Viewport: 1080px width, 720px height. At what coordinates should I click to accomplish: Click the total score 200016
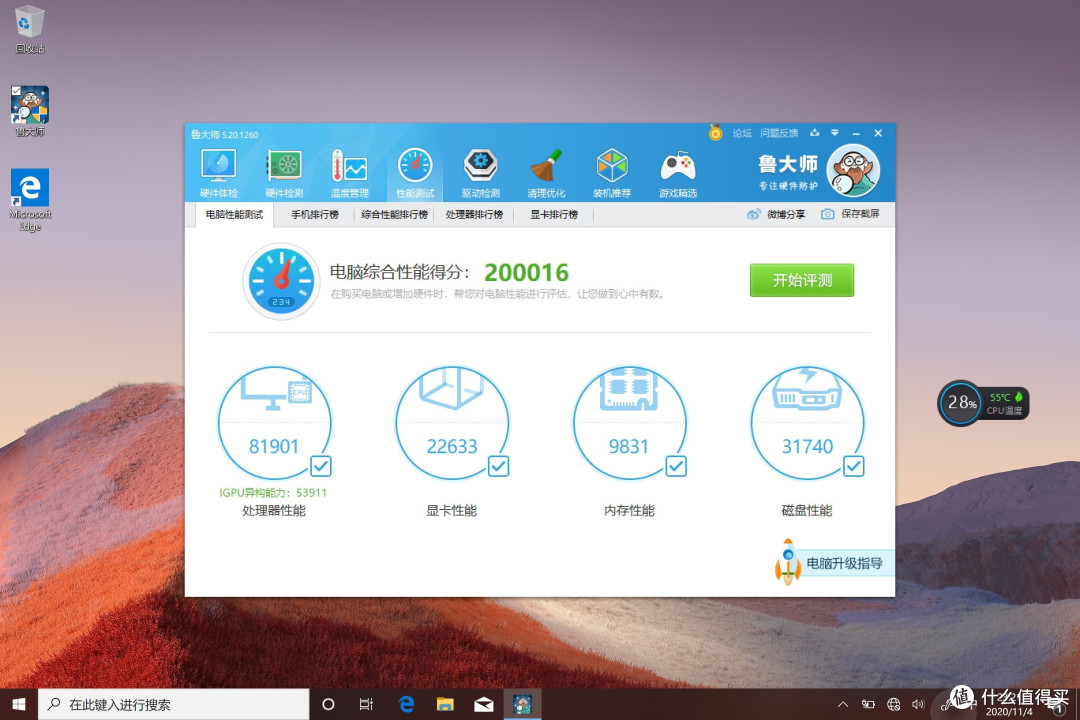tap(526, 273)
